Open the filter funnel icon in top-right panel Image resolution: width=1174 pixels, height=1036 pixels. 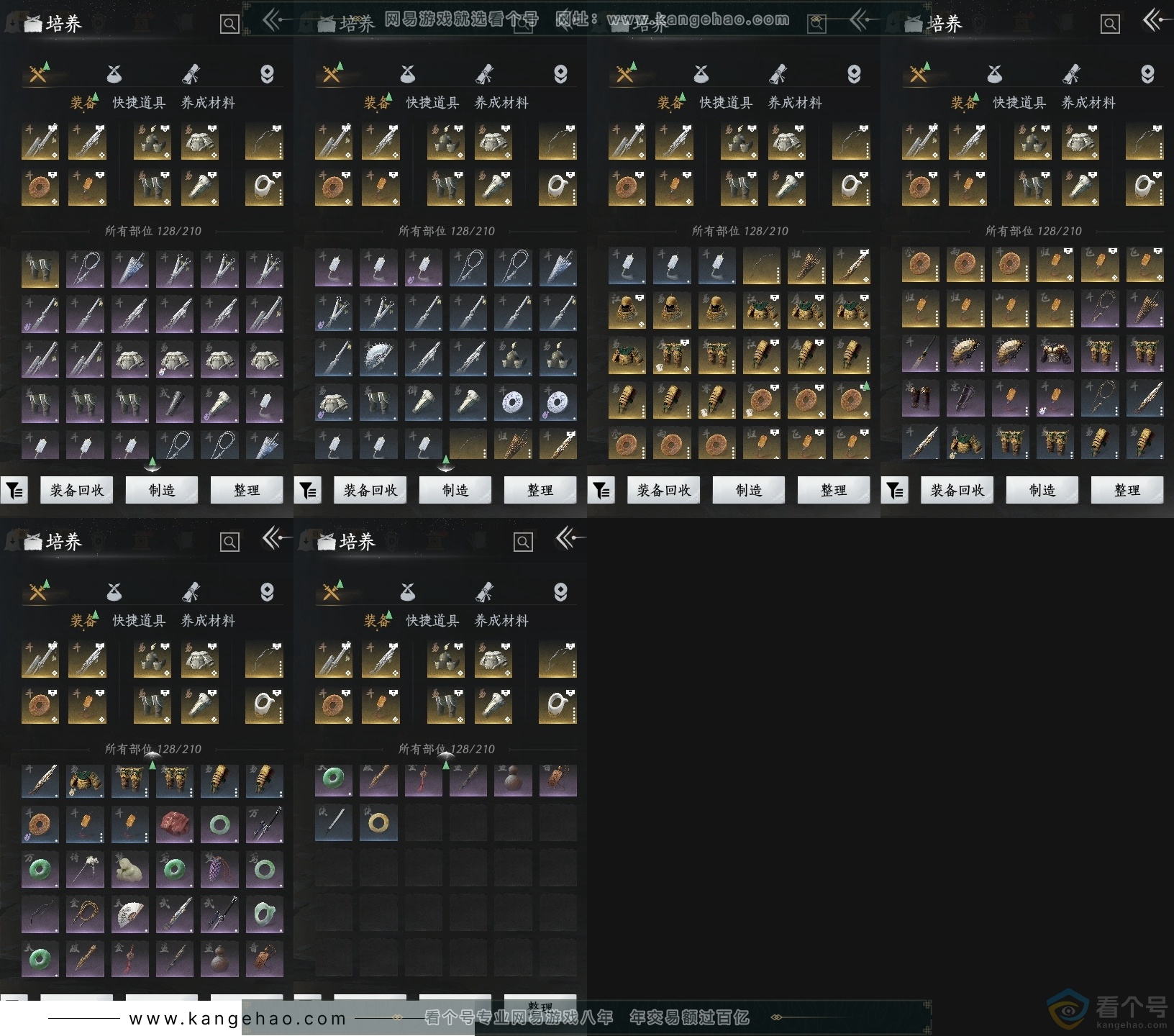[895, 491]
